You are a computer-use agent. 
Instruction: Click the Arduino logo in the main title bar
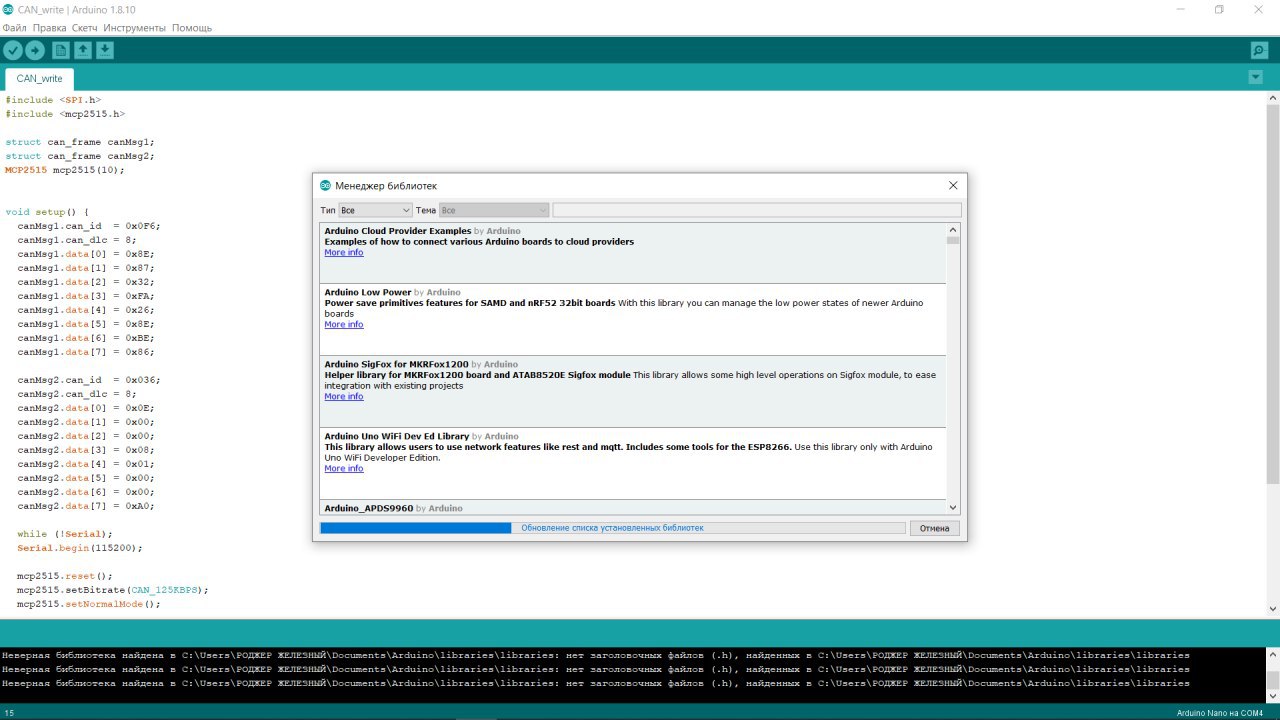(x=8, y=9)
